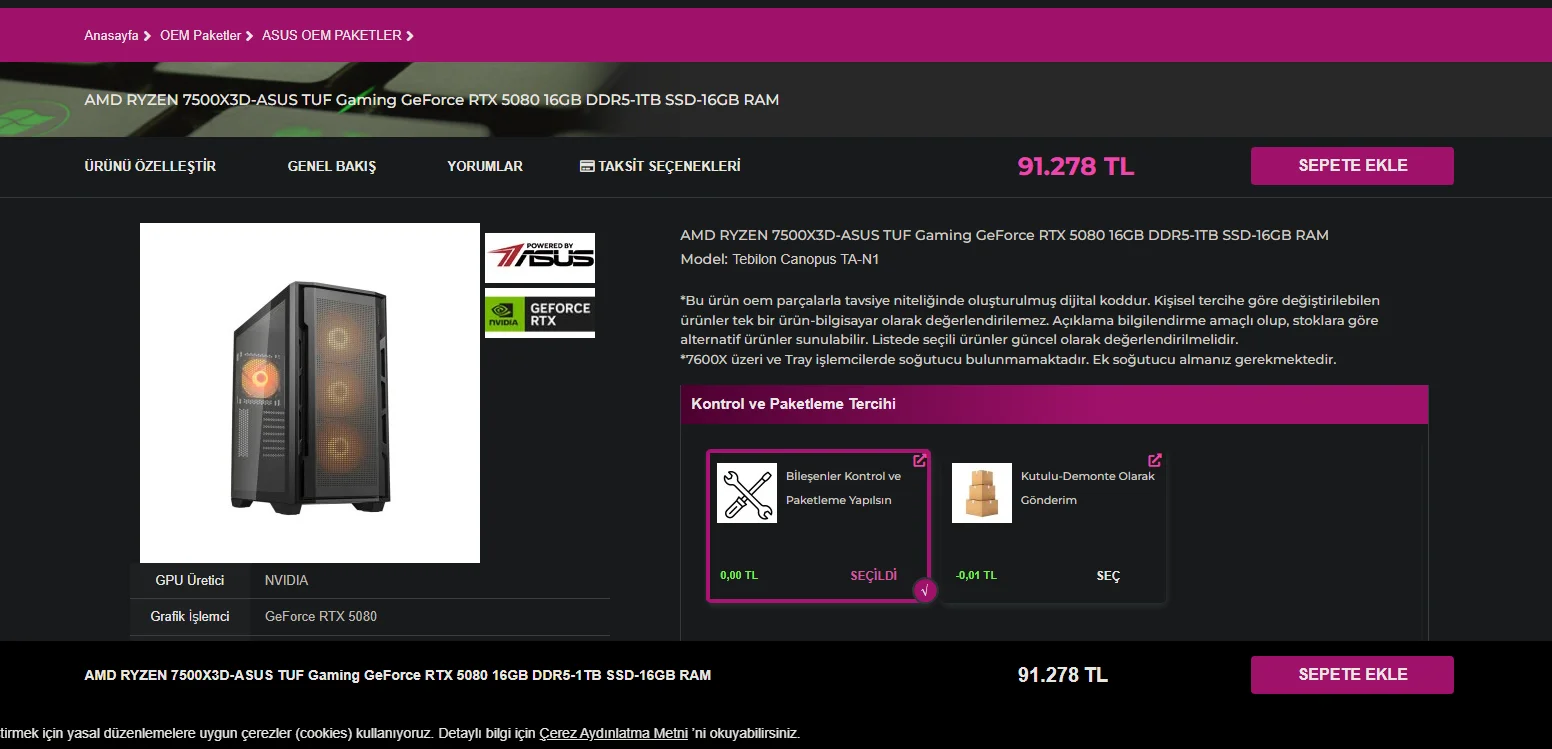1552x749 pixels.
Task: Click the credit card icon beside TAKSİT SEÇENEKLERİ
Action: (587, 167)
